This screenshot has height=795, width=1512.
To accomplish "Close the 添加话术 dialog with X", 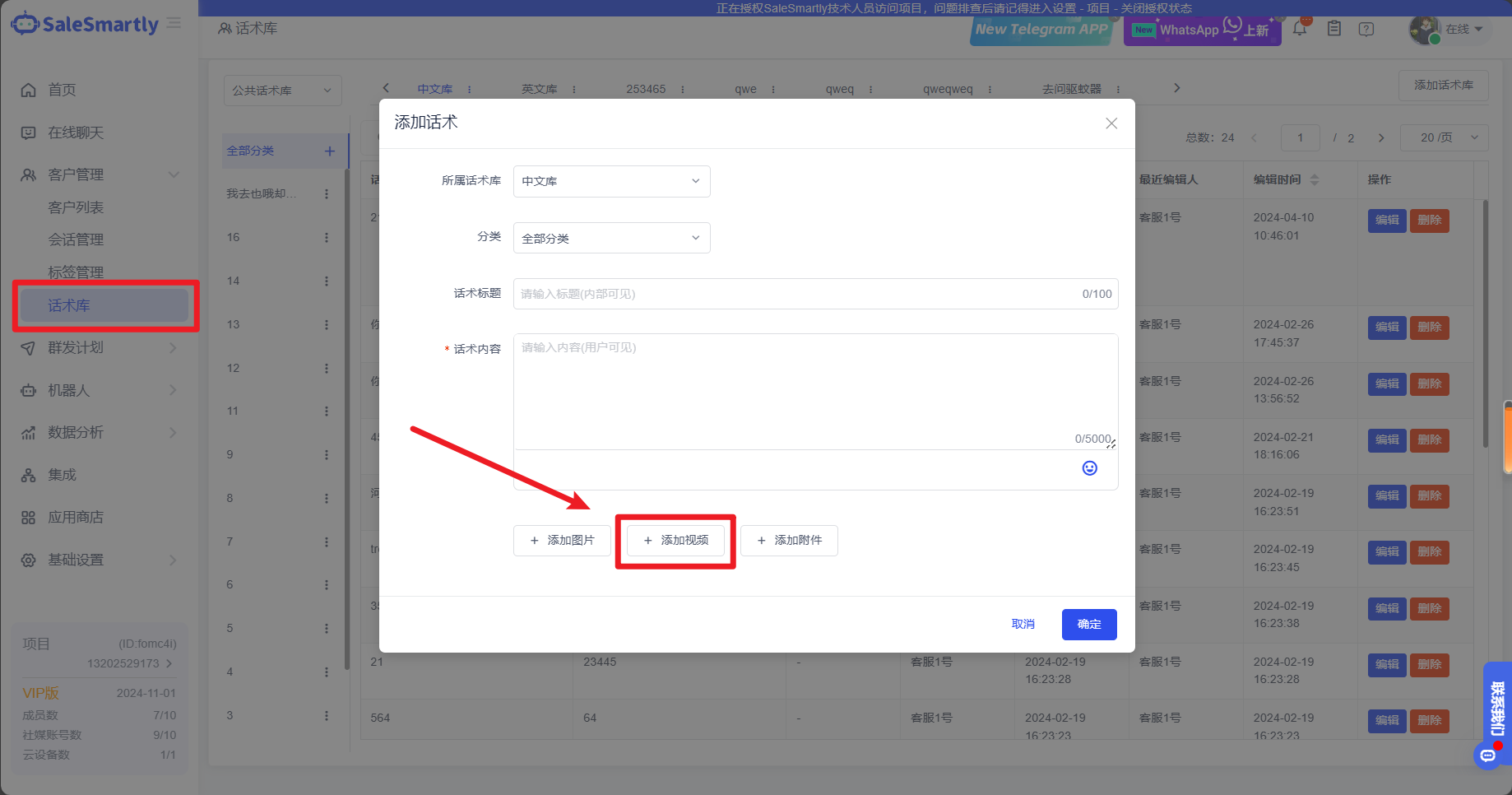I will (1111, 123).
